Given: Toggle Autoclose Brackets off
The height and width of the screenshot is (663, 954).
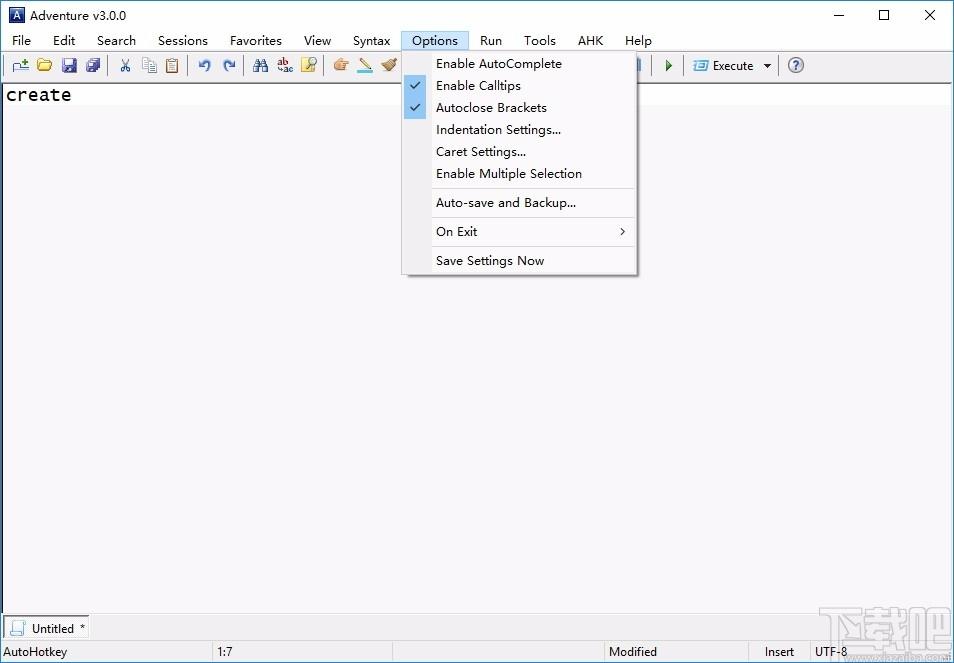Looking at the screenshot, I should tap(519, 108).
